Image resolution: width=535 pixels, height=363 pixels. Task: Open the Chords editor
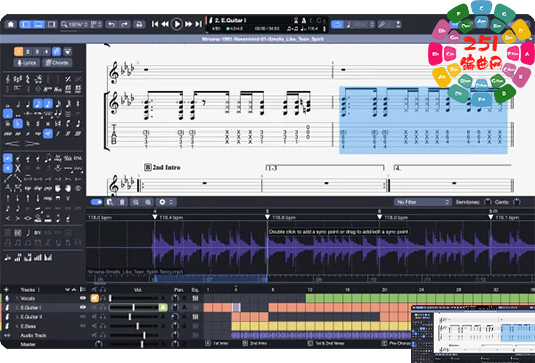[x=57, y=63]
